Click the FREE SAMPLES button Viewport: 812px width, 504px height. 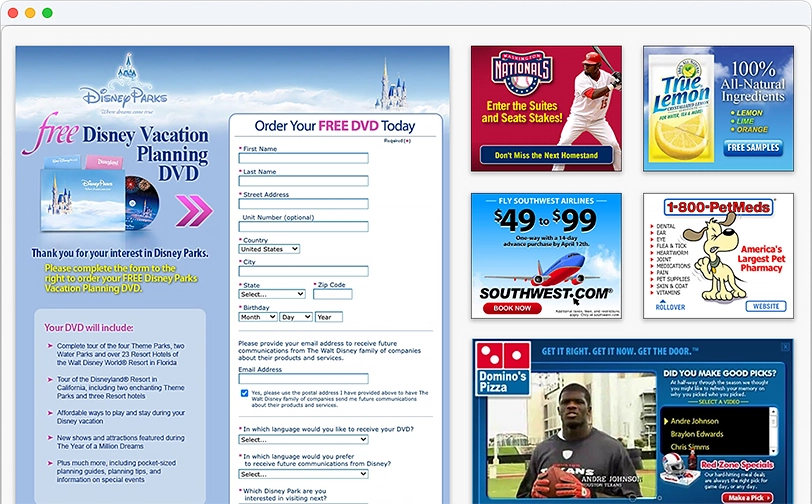(753, 148)
